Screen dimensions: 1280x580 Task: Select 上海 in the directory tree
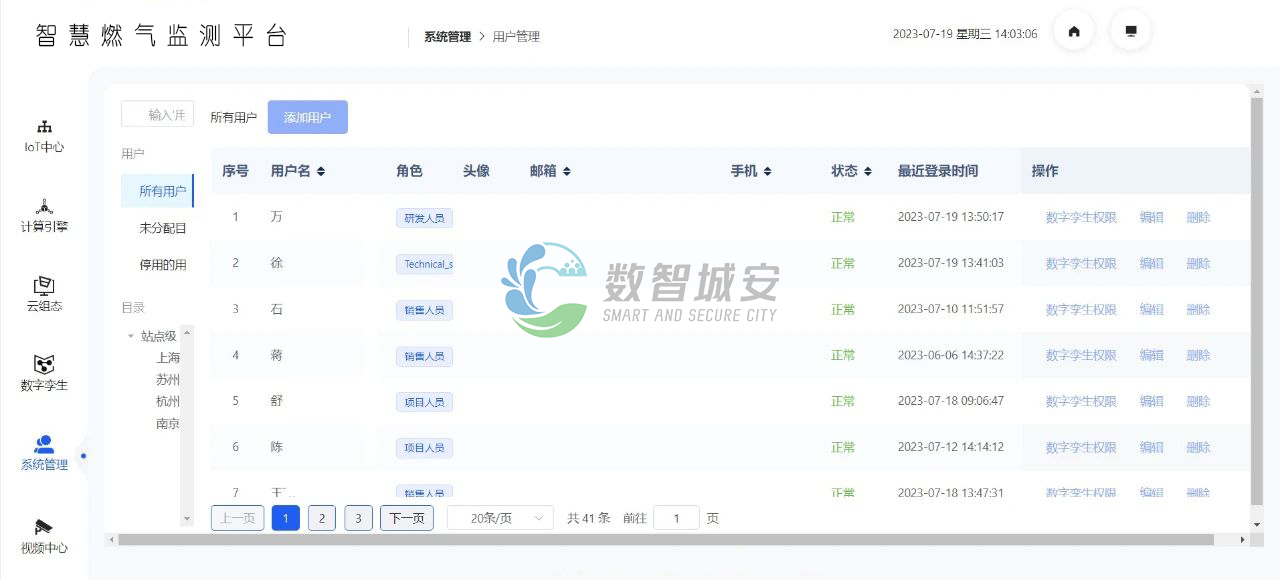coord(168,358)
